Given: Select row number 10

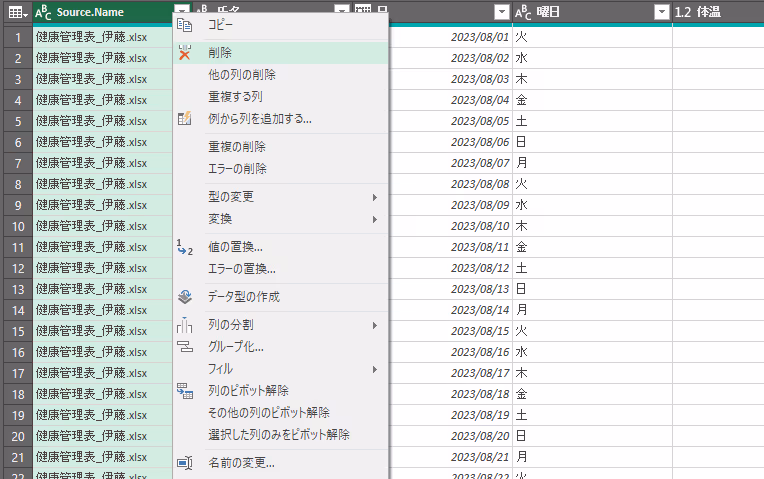Looking at the screenshot, I should click(18, 226).
